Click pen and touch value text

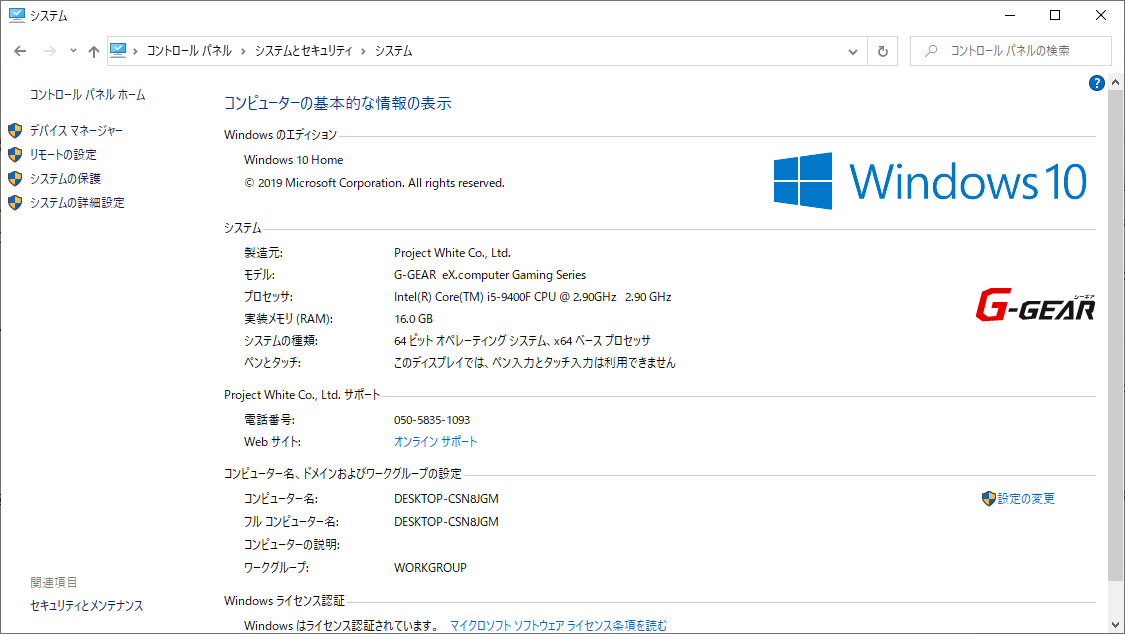pyautogui.click(x=535, y=363)
